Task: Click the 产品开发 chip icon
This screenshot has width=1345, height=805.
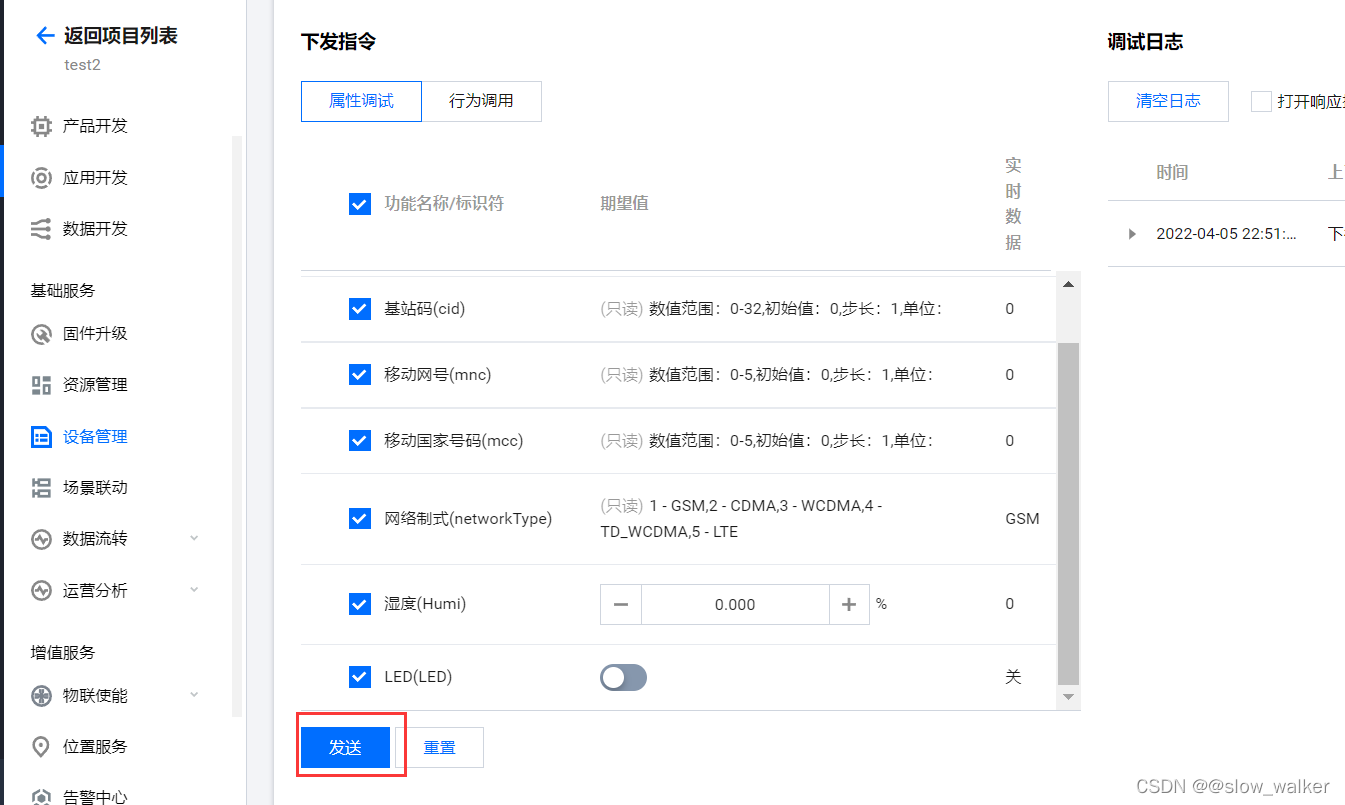Action: (41, 126)
